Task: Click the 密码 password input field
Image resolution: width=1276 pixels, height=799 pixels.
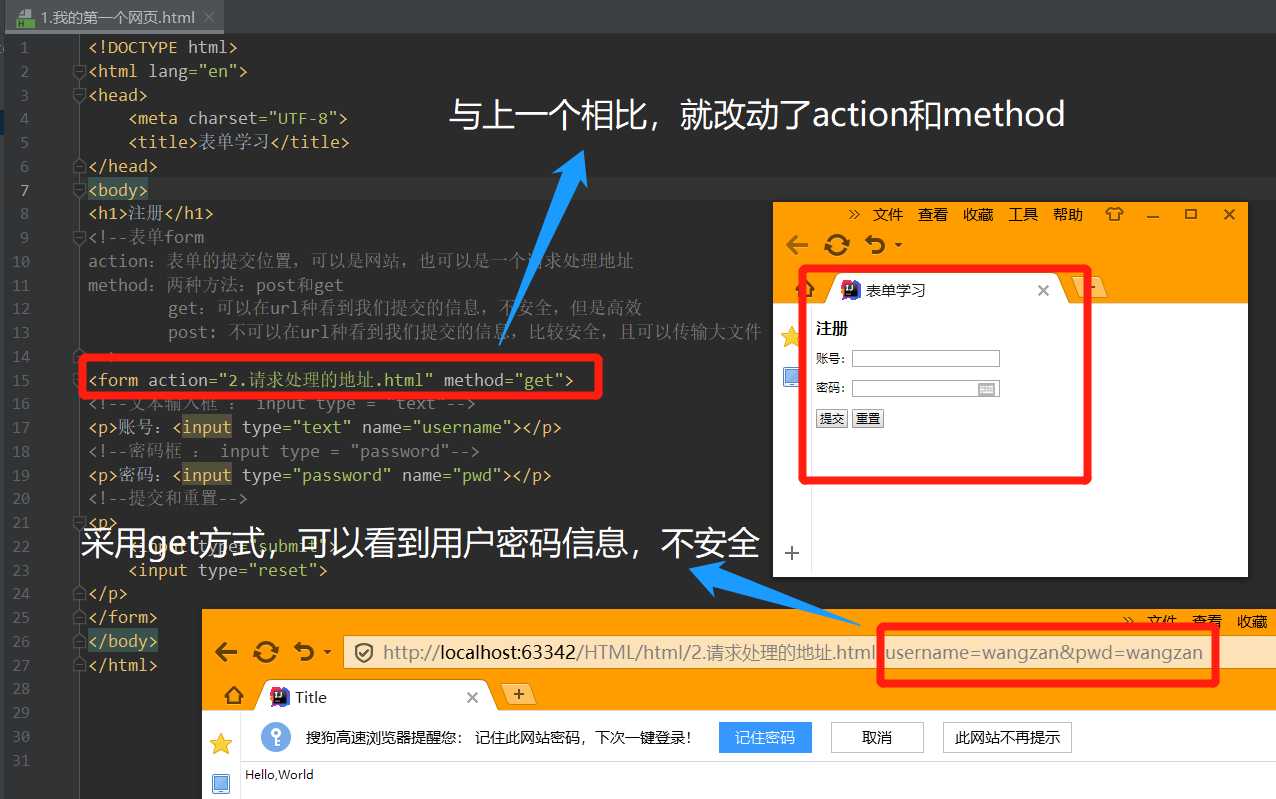Action: coord(926,389)
